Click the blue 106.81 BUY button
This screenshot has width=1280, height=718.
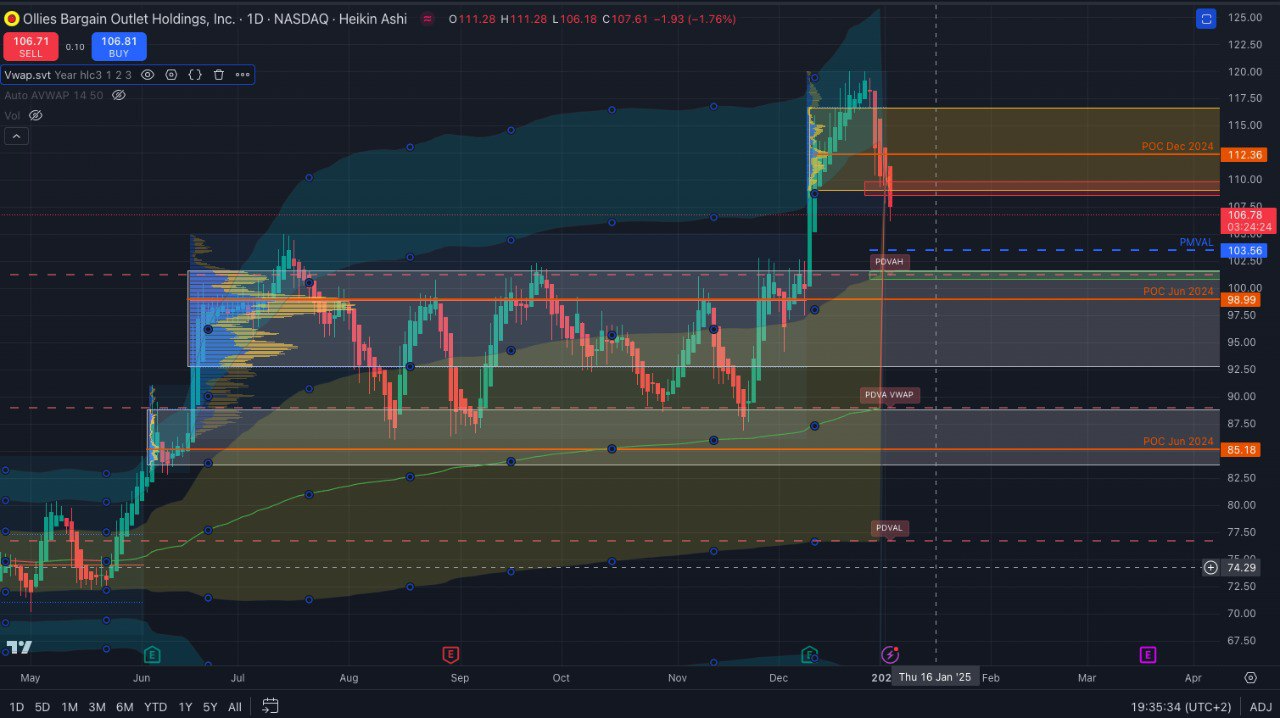pyautogui.click(x=119, y=46)
